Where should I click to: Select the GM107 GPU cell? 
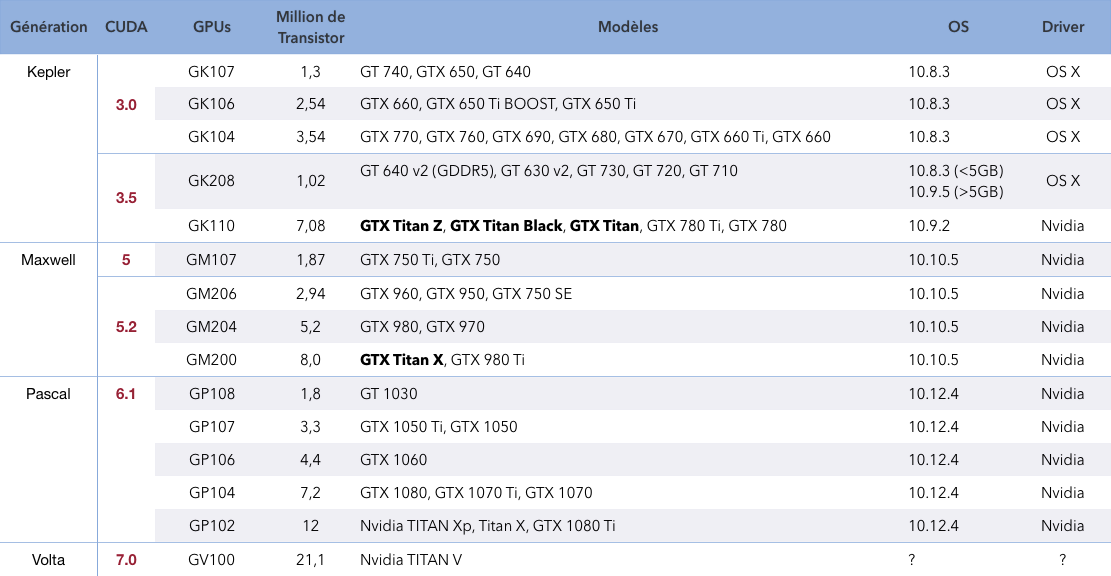tap(211, 259)
